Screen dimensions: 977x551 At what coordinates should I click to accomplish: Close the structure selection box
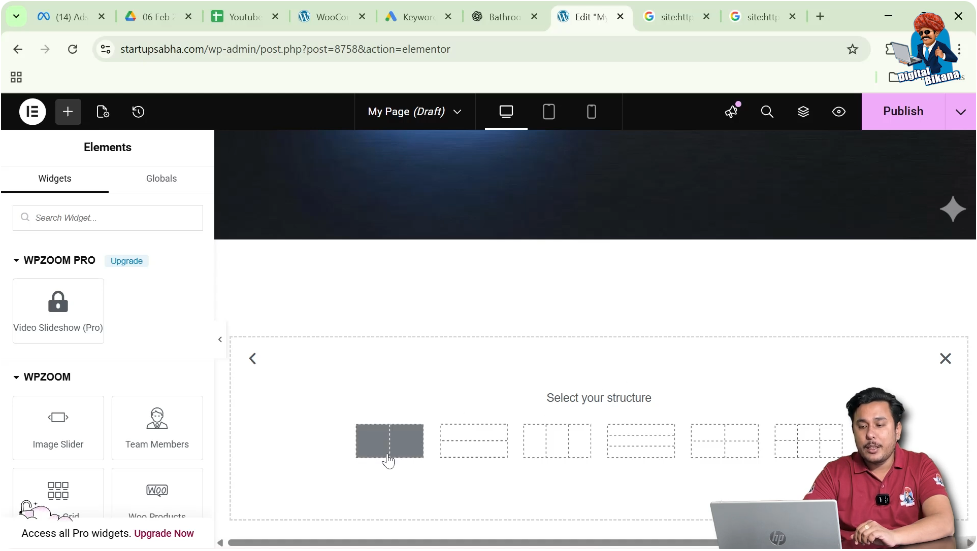tap(945, 358)
